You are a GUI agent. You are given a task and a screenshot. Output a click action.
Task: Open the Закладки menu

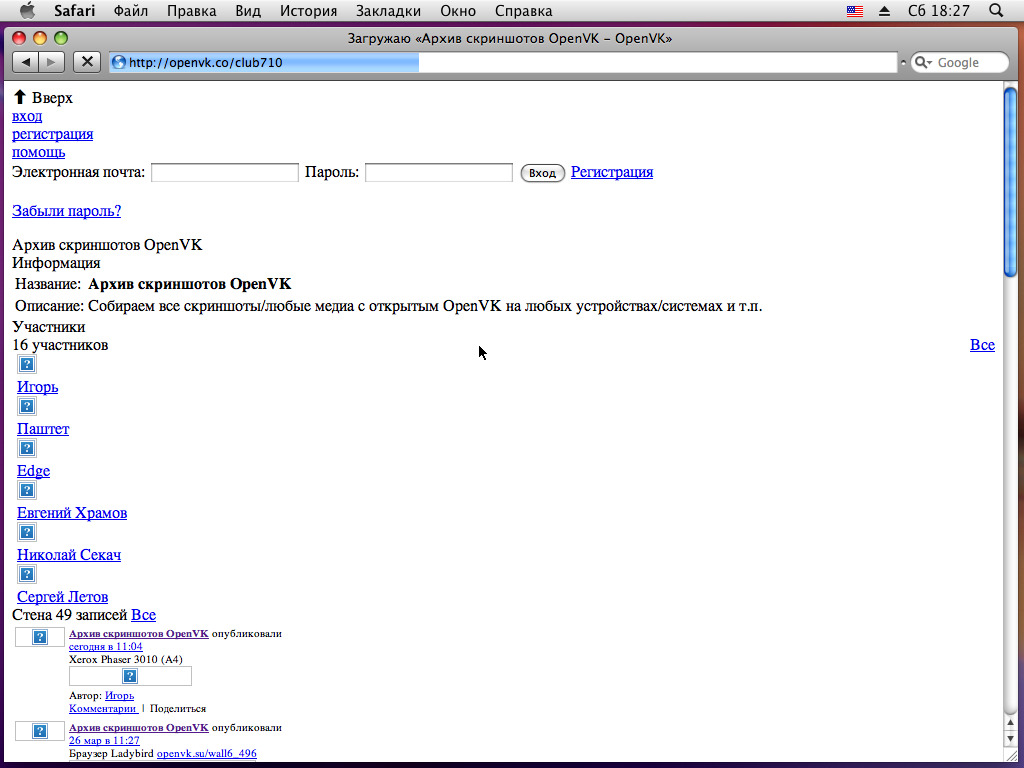click(388, 11)
